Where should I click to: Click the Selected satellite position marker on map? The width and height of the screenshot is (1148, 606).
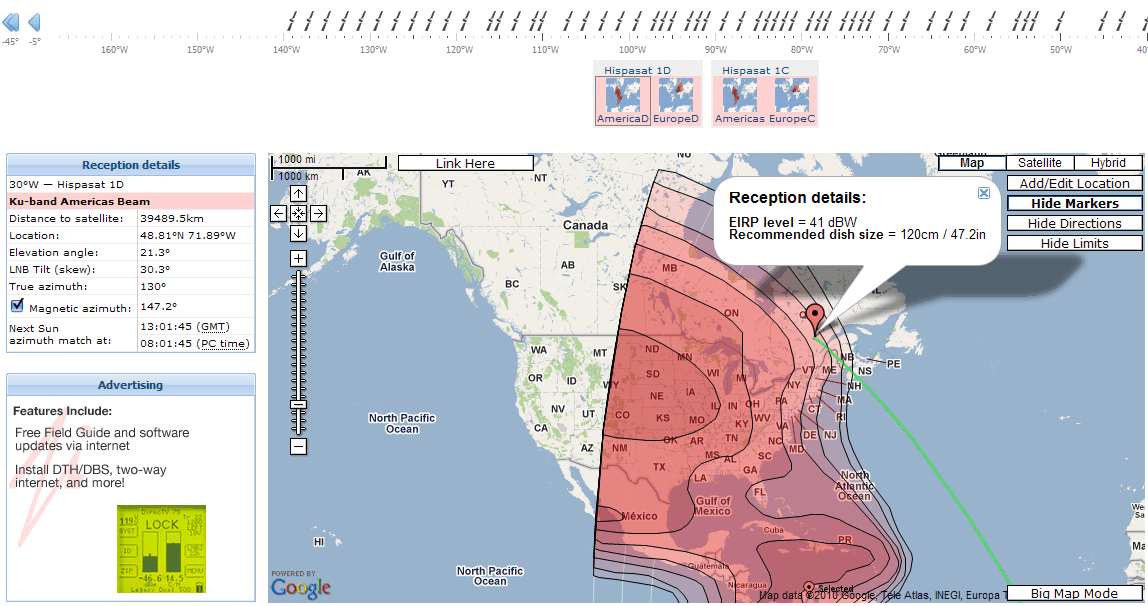[809, 587]
